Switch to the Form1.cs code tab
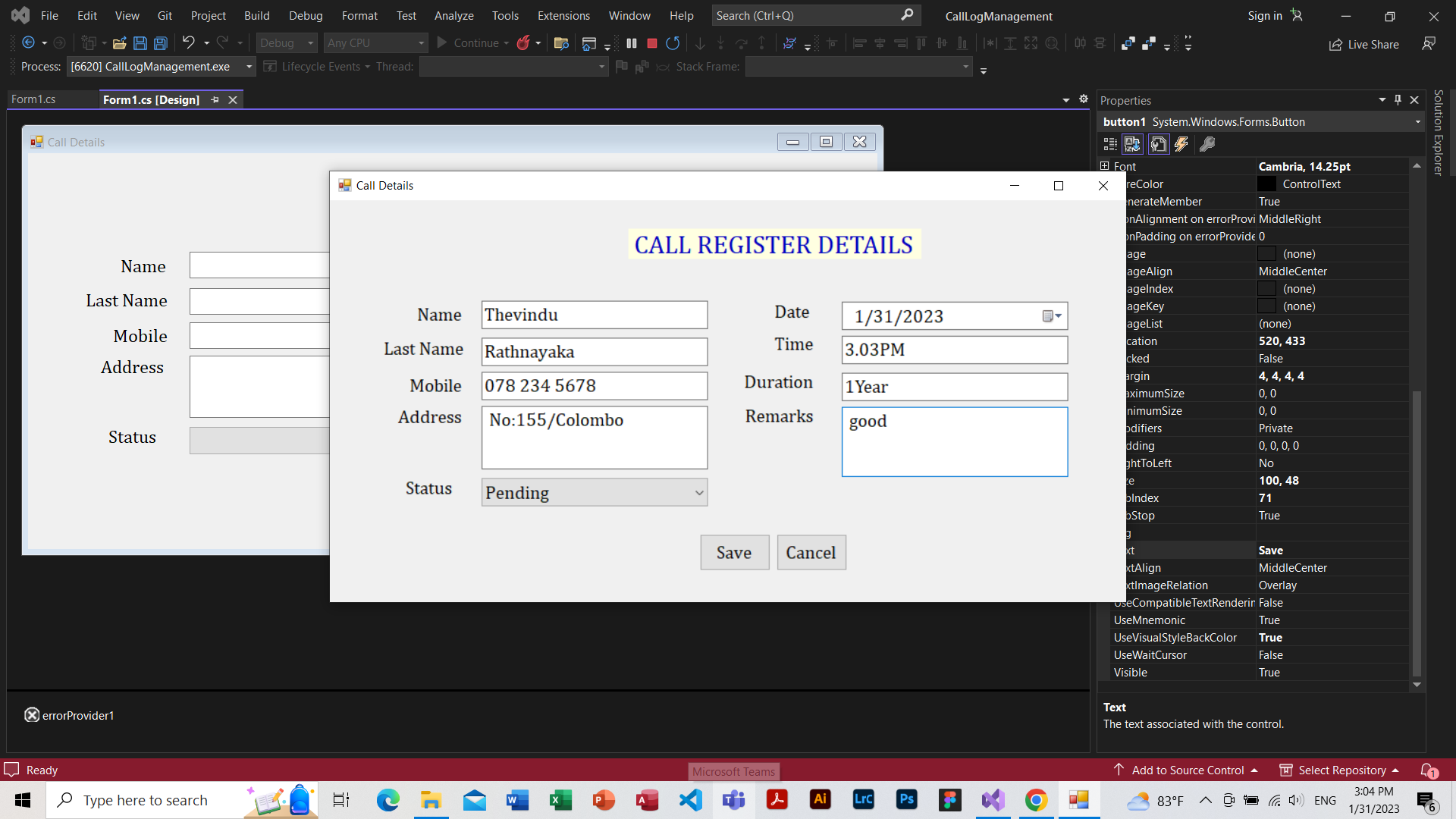The image size is (1456, 819). 34,99
